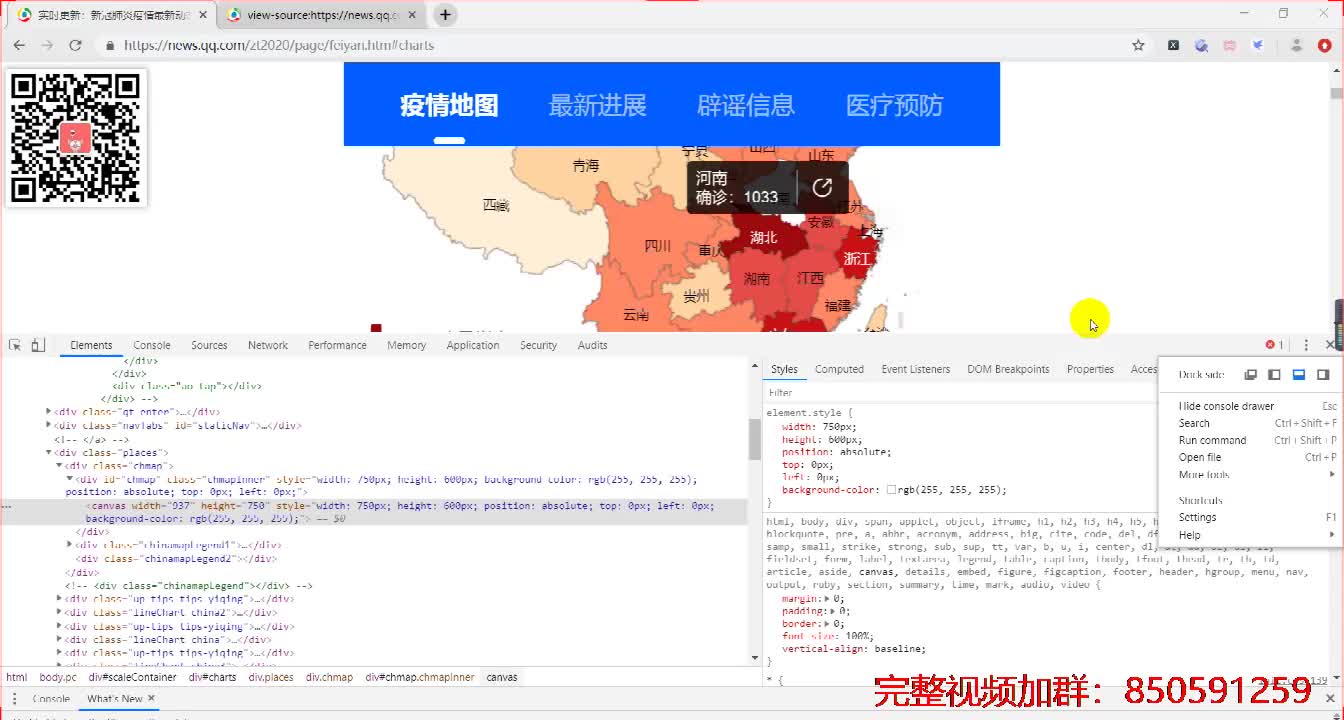The width and height of the screenshot is (1344, 720).
Task: Open the DOM Breakpoints tab
Action: (x=1008, y=369)
